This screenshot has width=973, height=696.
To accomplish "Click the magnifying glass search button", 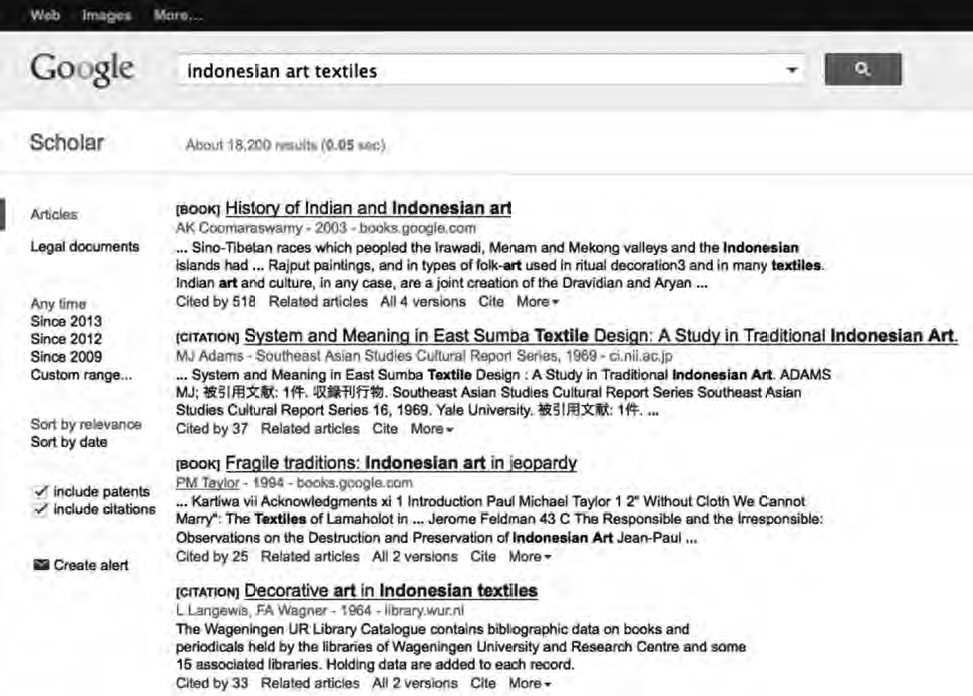I will (862, 70).
